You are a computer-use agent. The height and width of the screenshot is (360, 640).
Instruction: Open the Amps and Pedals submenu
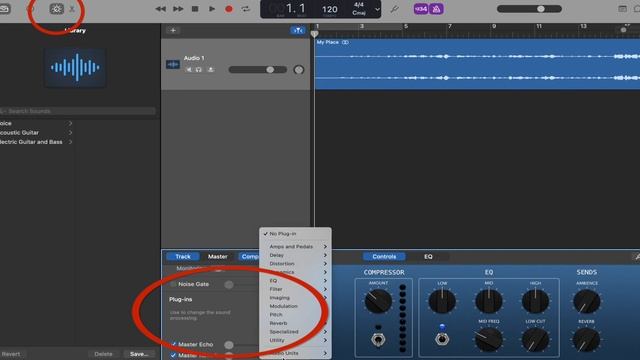(295, 247)
